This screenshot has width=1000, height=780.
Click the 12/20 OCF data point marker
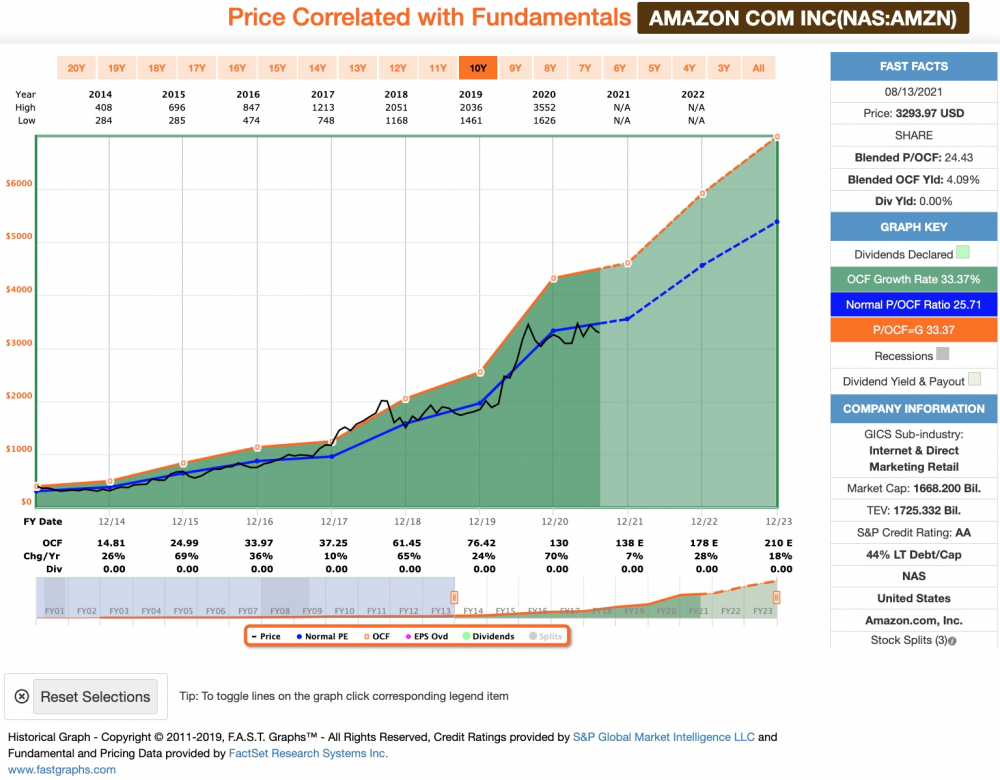(x=554, y=278)
